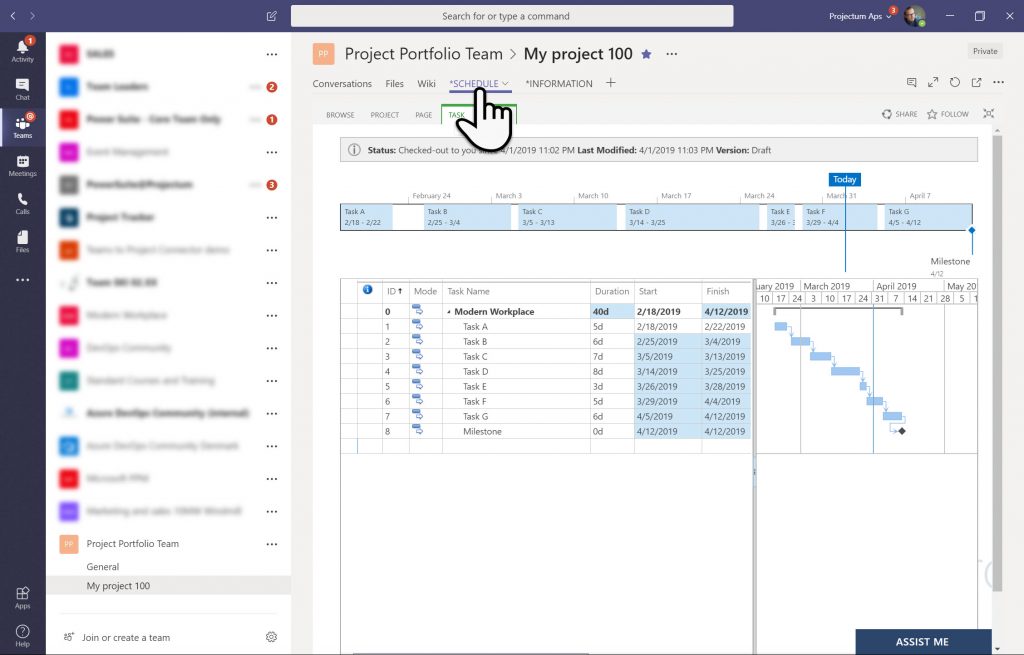Follow the Project Portfolio Team site
Viewport: 1024px width, 655px height.
(947, 114)
